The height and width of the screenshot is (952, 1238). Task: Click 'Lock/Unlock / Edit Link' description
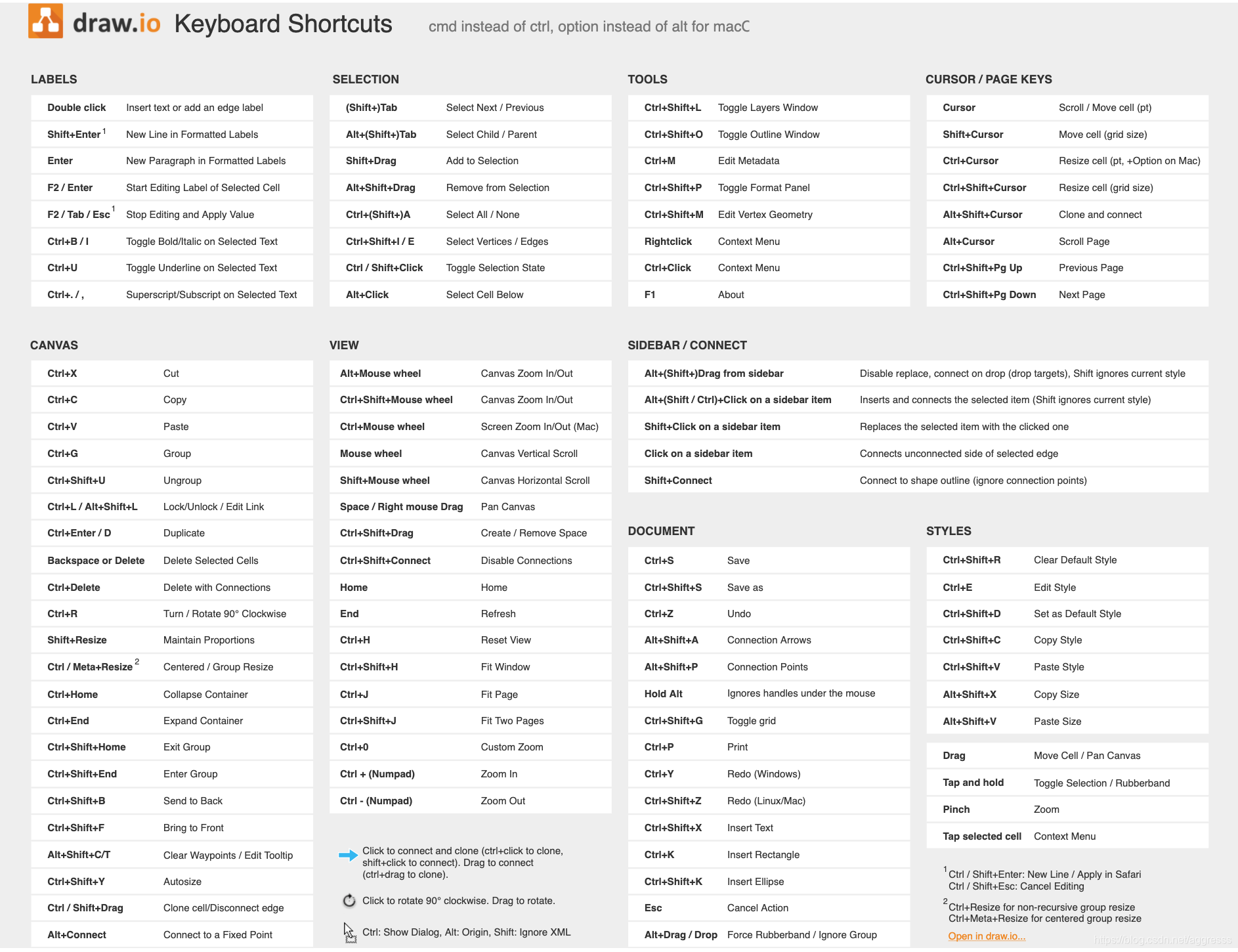(213, 507)
